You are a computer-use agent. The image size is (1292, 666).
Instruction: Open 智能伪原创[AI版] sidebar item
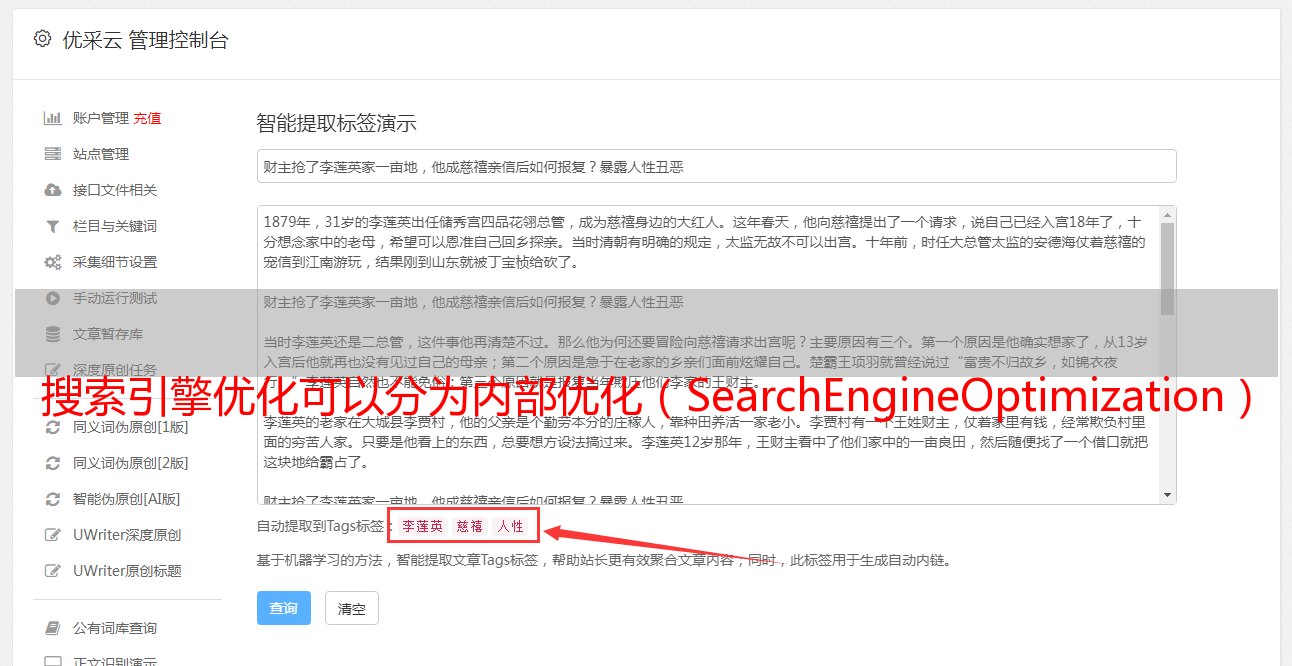point(126,499)
